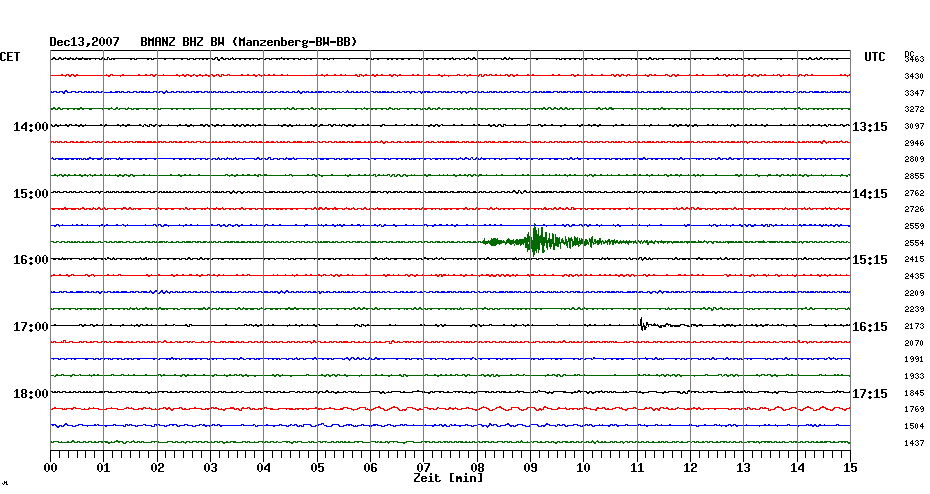930x494 pixels.
Task: Click the 13:15 UTC time label
Action: coord(870,127)
